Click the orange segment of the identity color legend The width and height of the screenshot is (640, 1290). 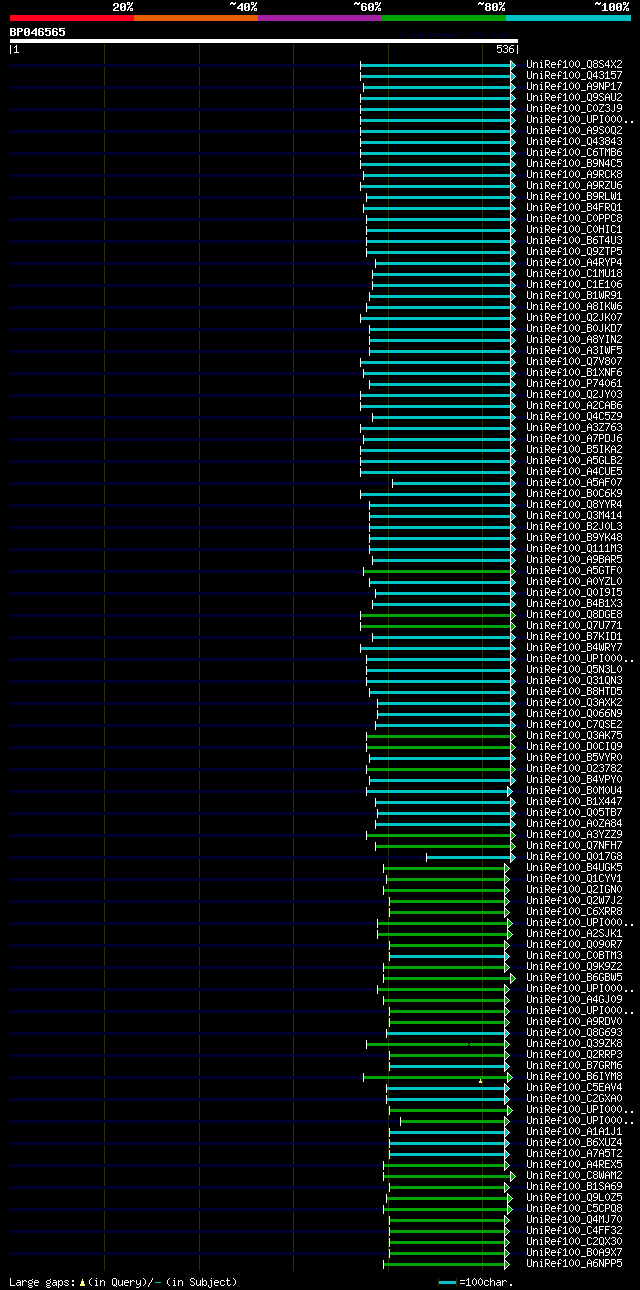tap(196, 17)
